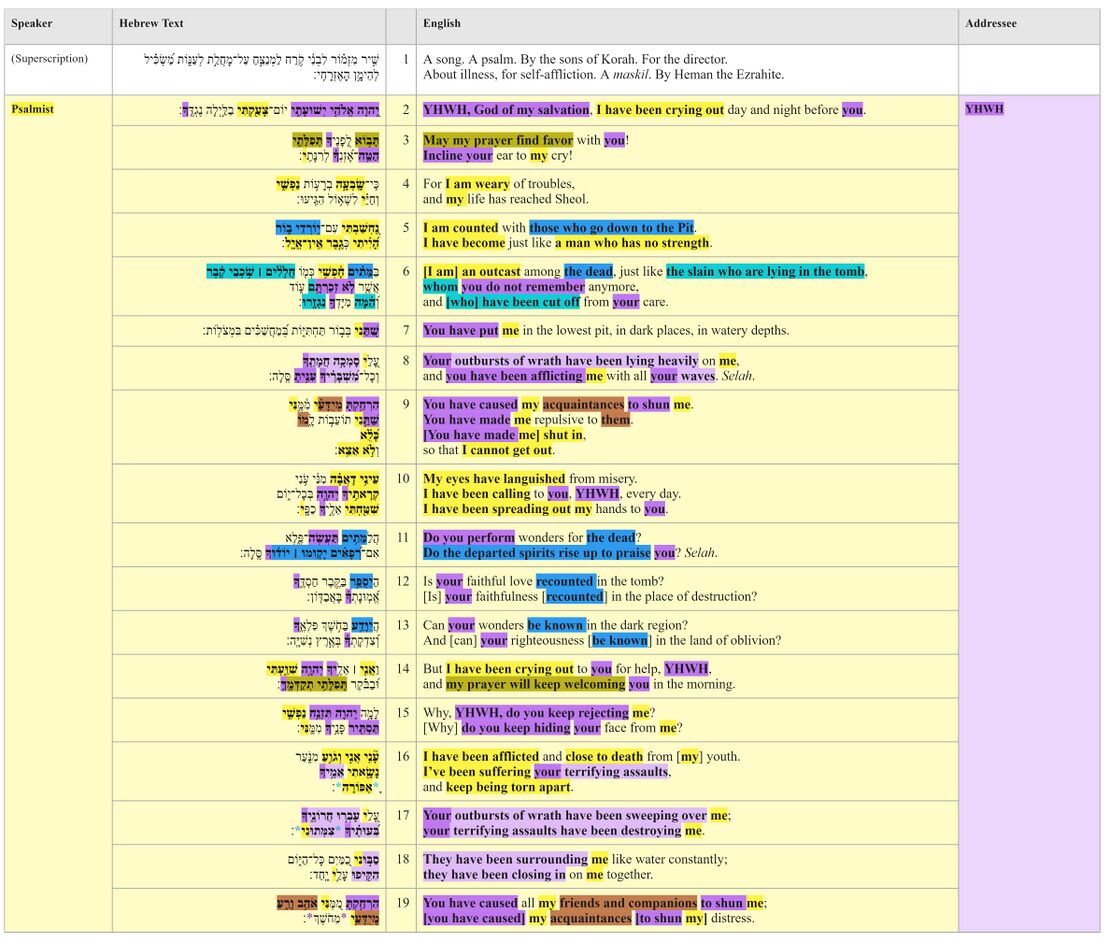Click "[I am] an outcast" in verse 6

(x=471, y=272)
